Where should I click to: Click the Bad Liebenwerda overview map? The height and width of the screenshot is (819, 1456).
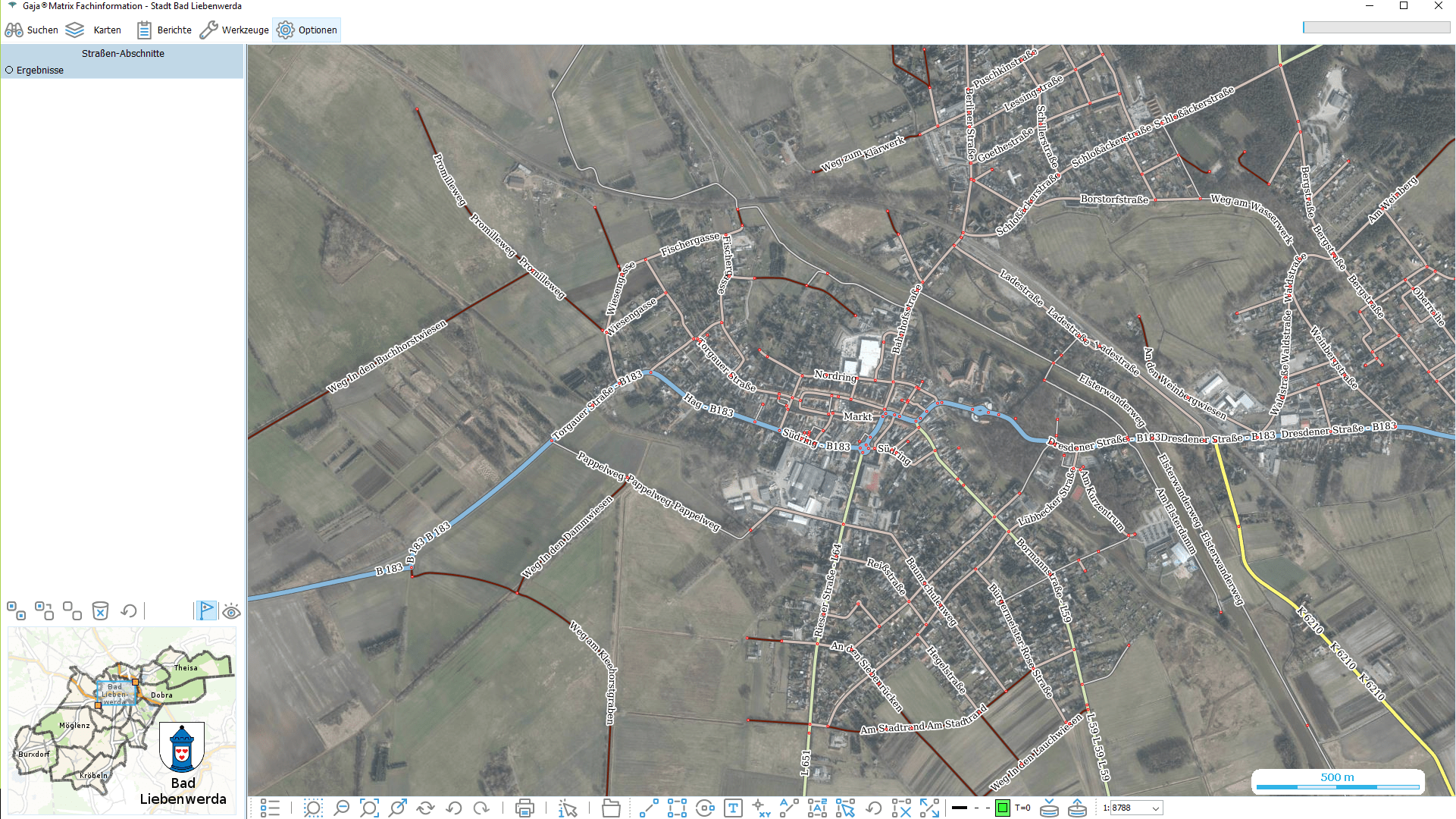pos(121,719)
